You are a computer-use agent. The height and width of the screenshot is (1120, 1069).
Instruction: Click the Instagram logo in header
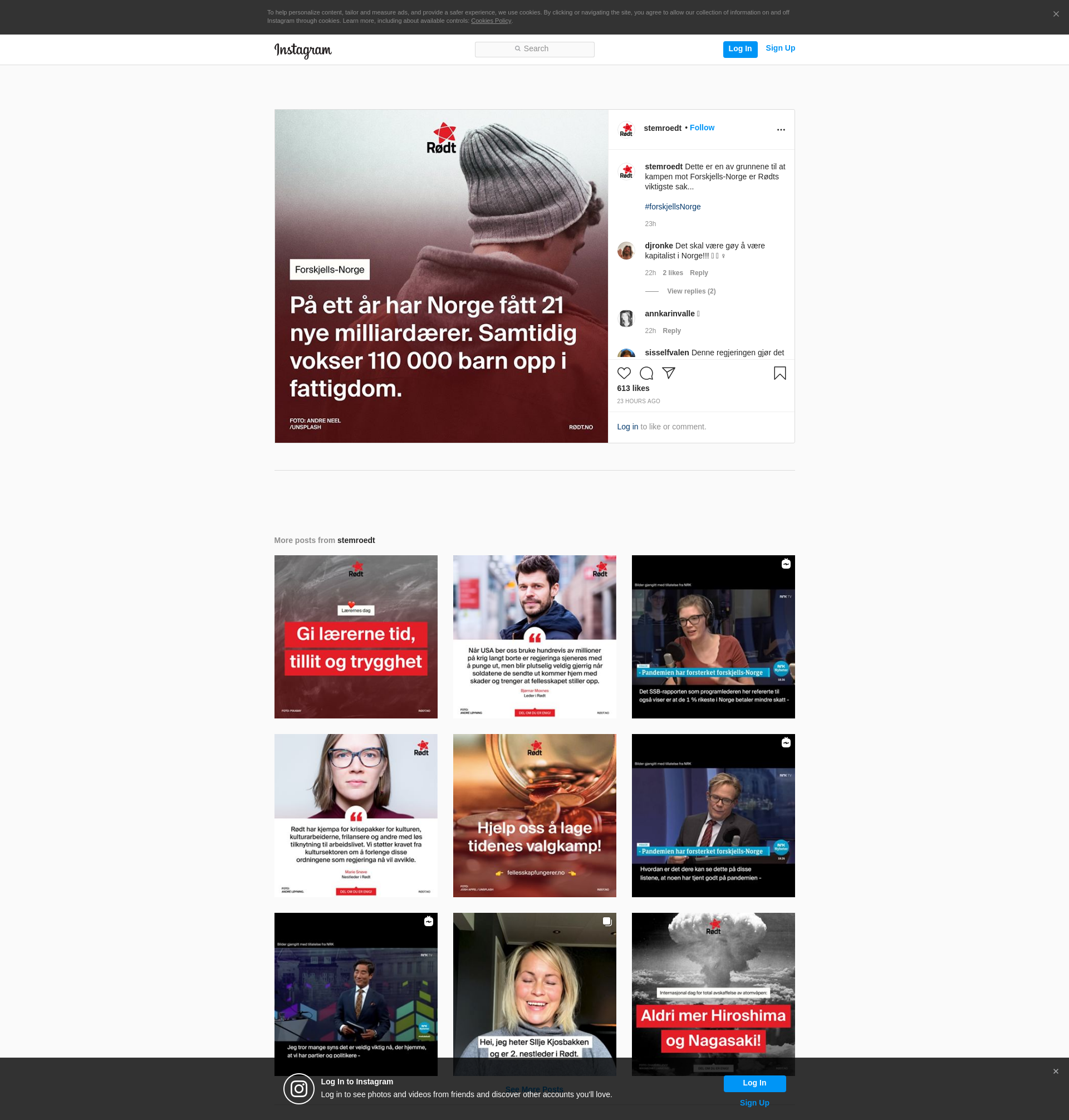pyautogui.click(x=302, y=50)
